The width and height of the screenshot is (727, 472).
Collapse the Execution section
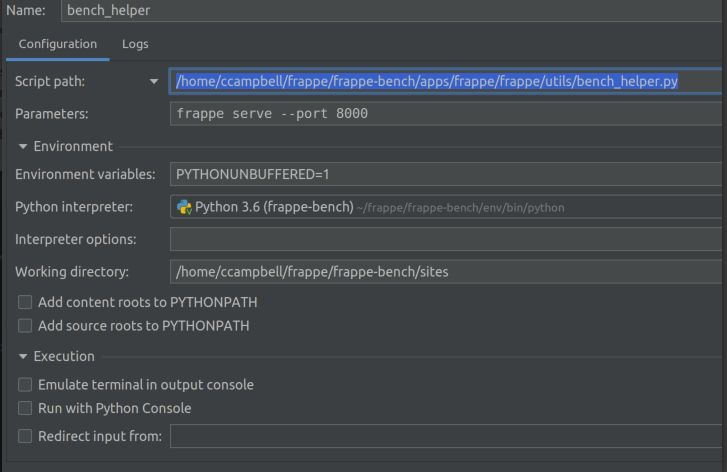tap(23, 357)
